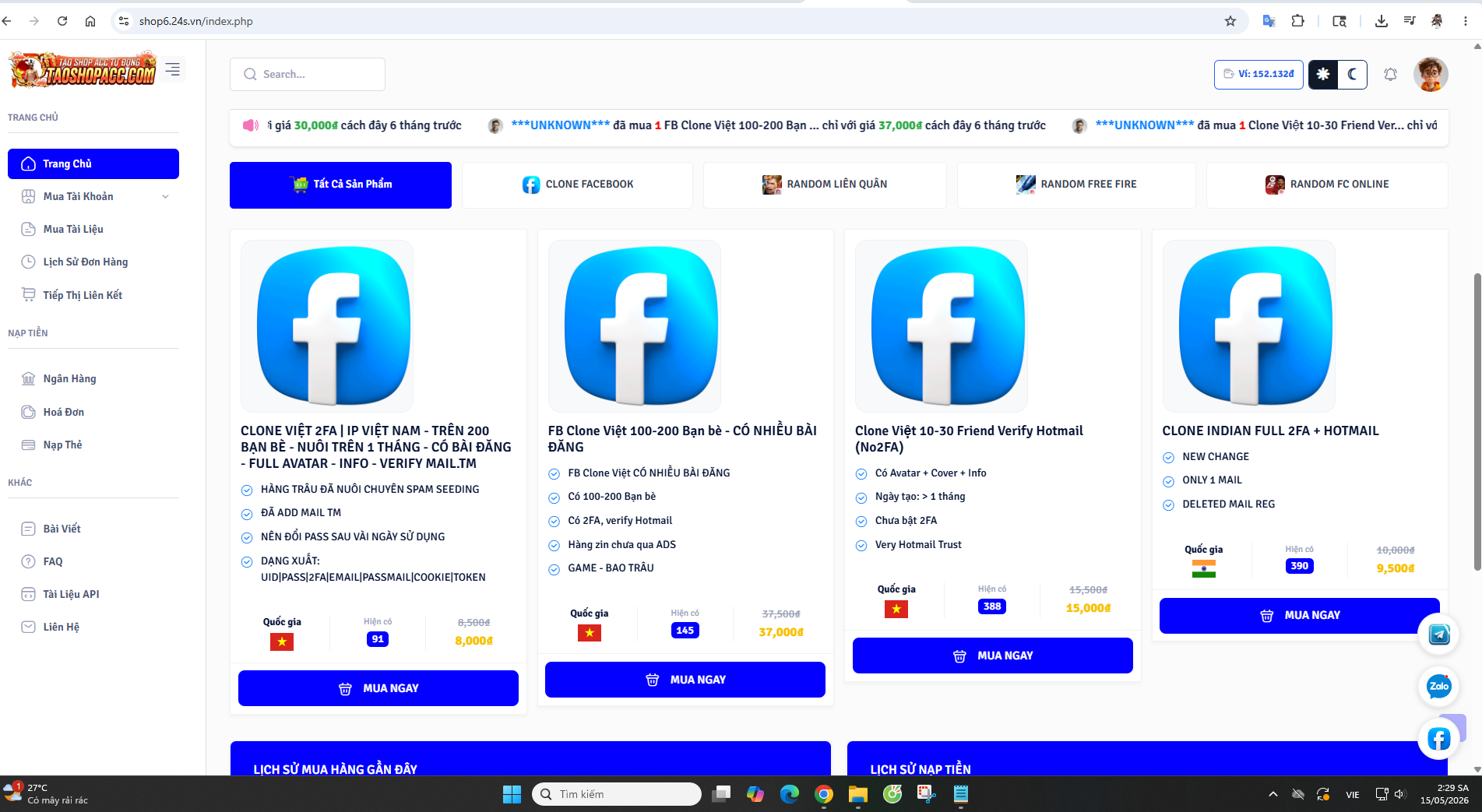The image size is (1482, 812).
Task: Open the browser Extensions puzzle icon
Action: 1297,21
